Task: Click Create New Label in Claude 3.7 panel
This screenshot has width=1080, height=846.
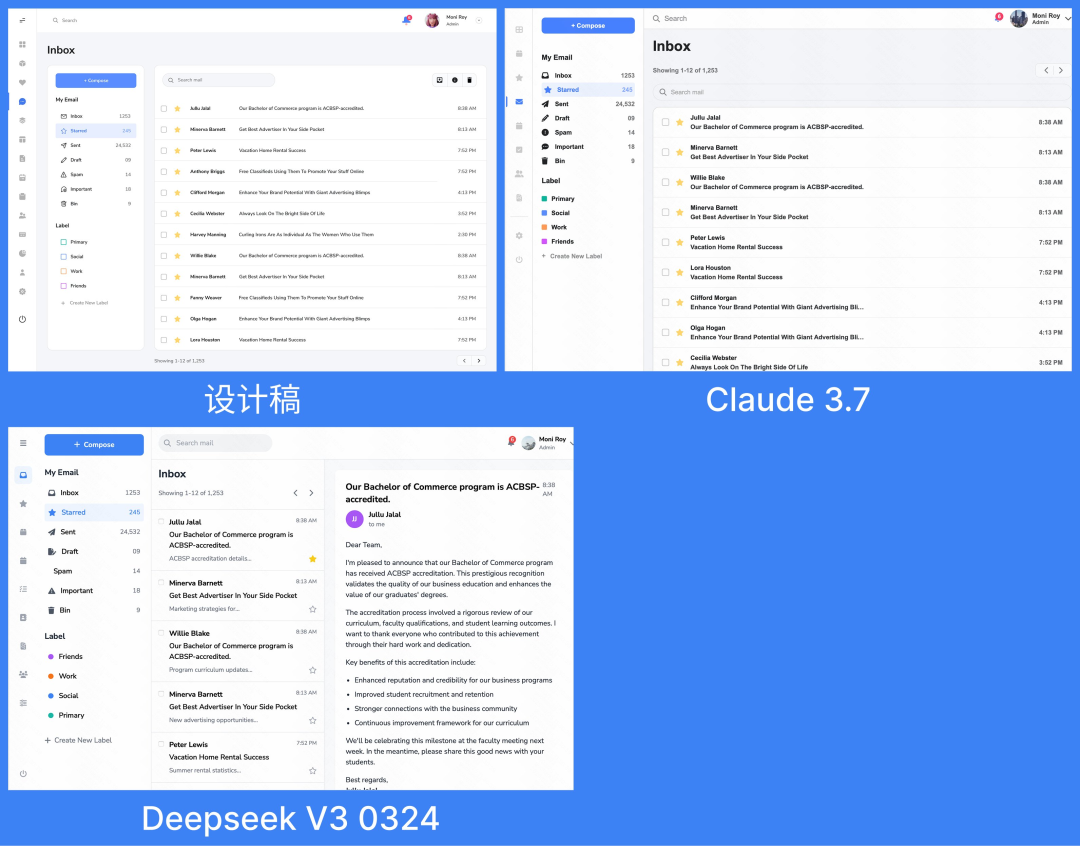Action: pos(572,256)
